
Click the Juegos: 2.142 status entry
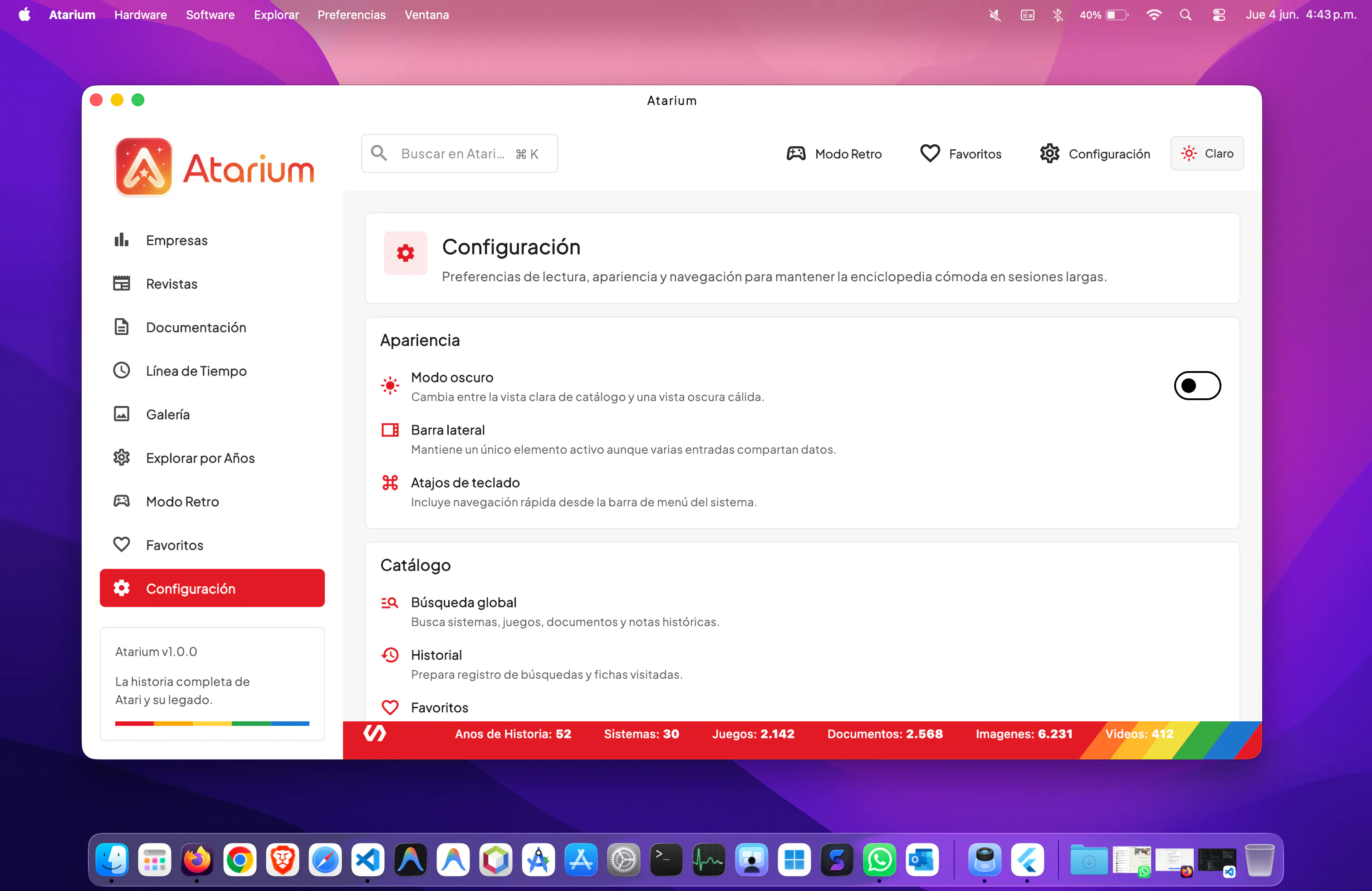coord(754,734)
